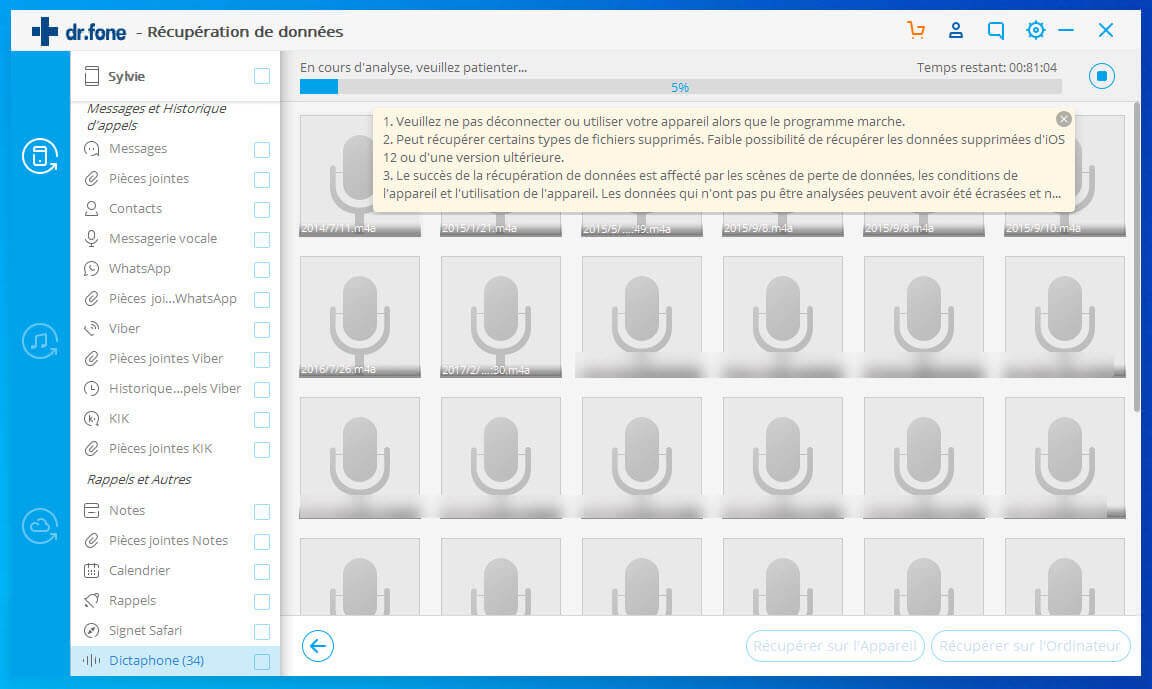Click the scan progress bar
1152x689 pixels.
click(x=679, y=87)
